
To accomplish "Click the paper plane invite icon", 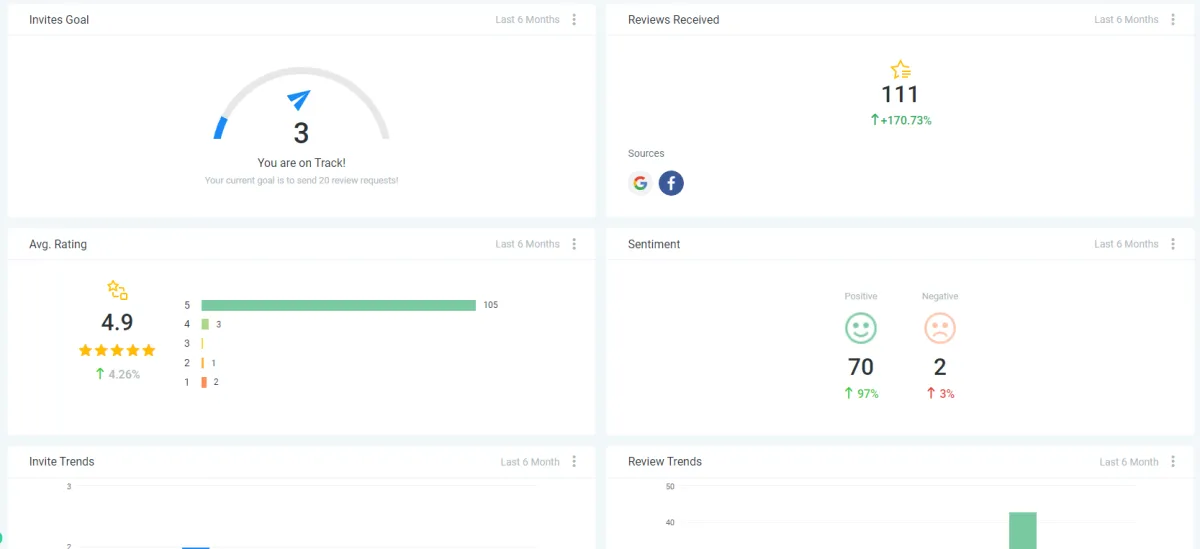I will (x=299, y=100).
